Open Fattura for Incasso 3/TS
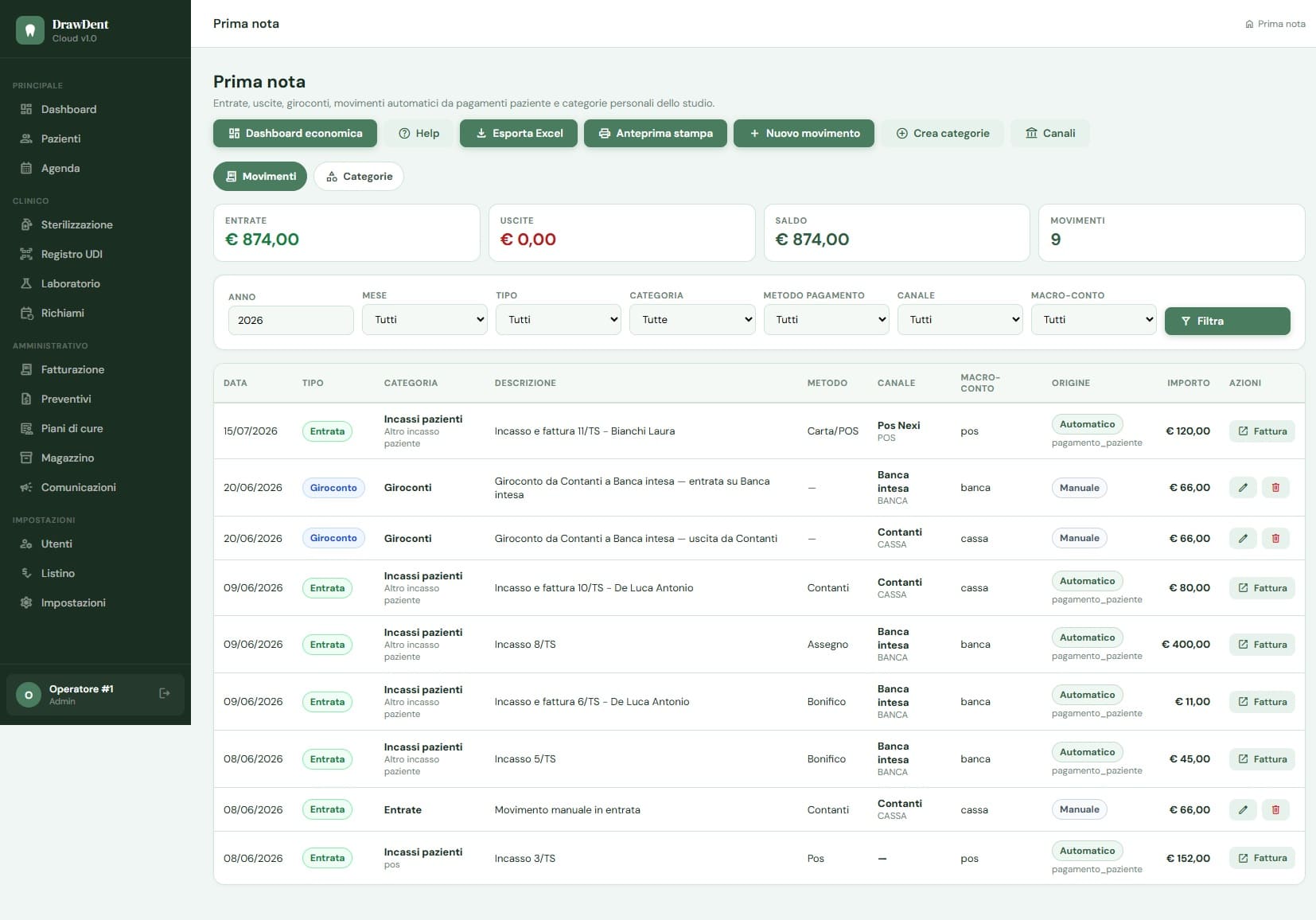The height and width of the screenshot is (920, 1316). tap(1262, 858)
